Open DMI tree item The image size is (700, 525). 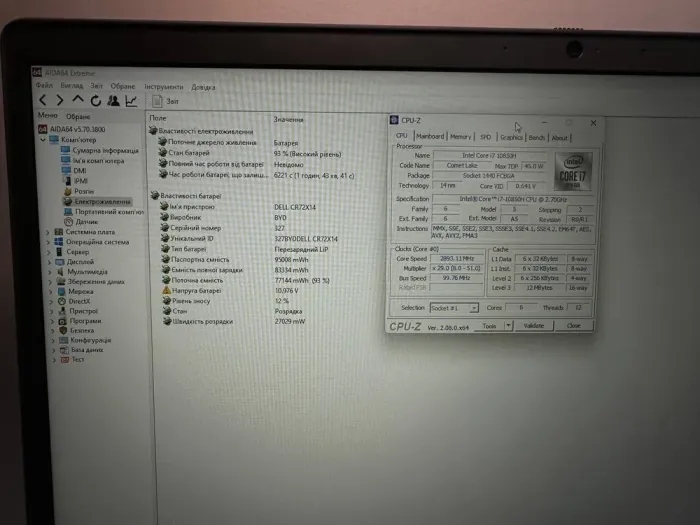(80, 171)
